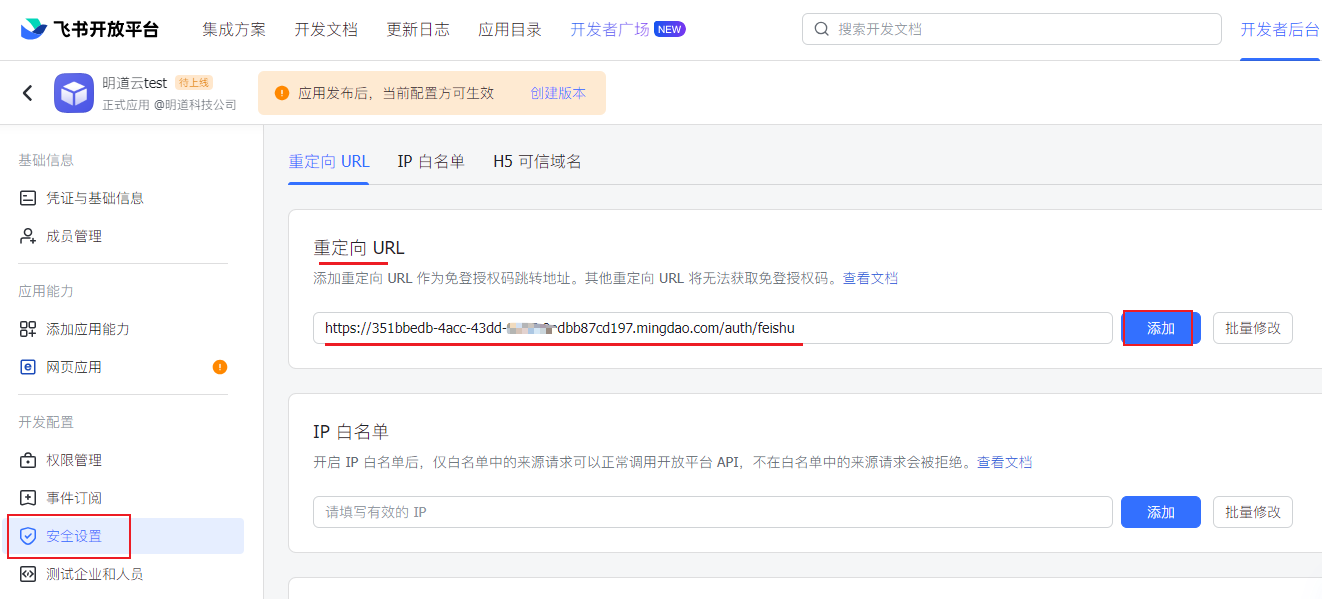Click 批量修改 beside the IP whitelist field
The image size is (1322, 599).
coord(1253,512)
